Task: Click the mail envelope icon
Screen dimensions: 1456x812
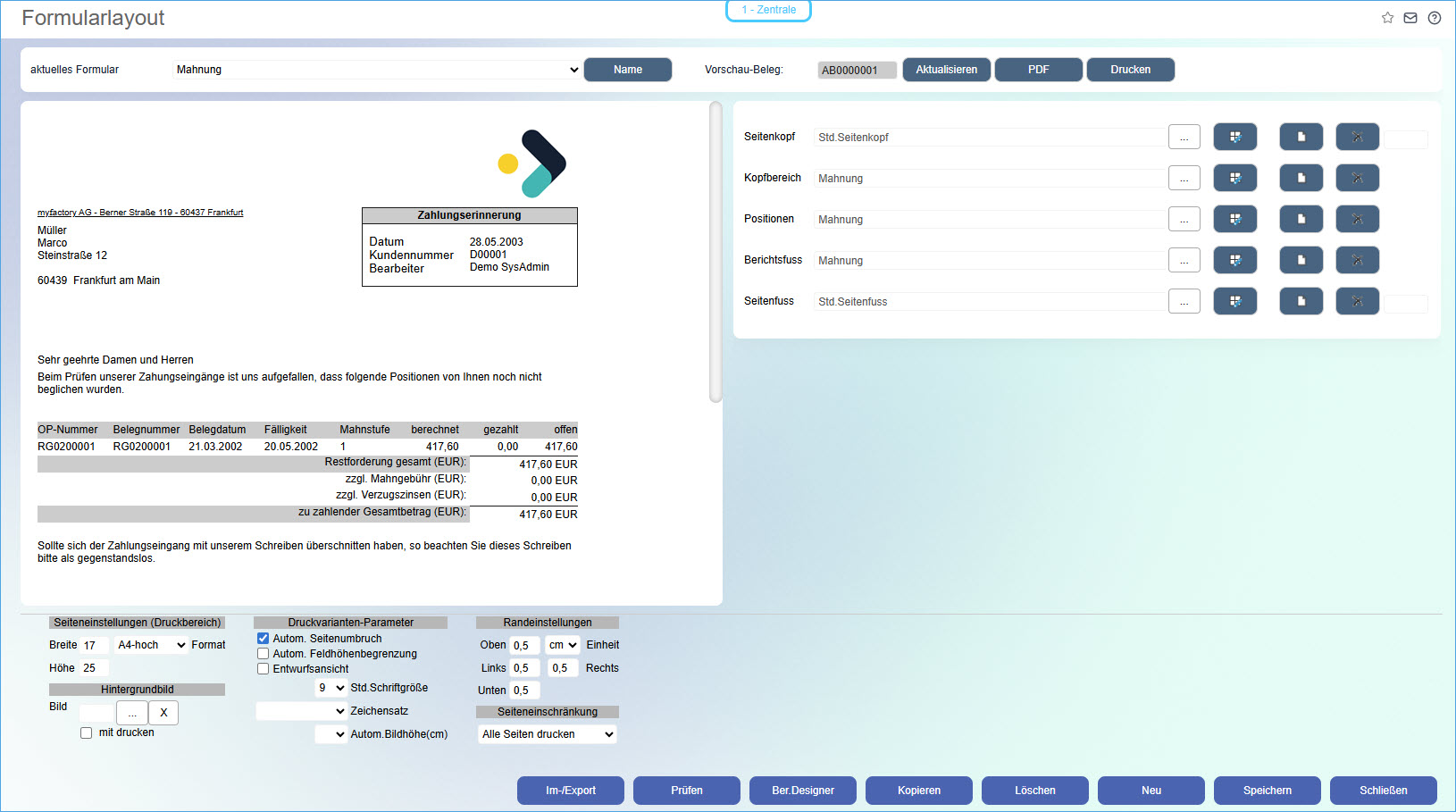Action: pos(1410,18)
